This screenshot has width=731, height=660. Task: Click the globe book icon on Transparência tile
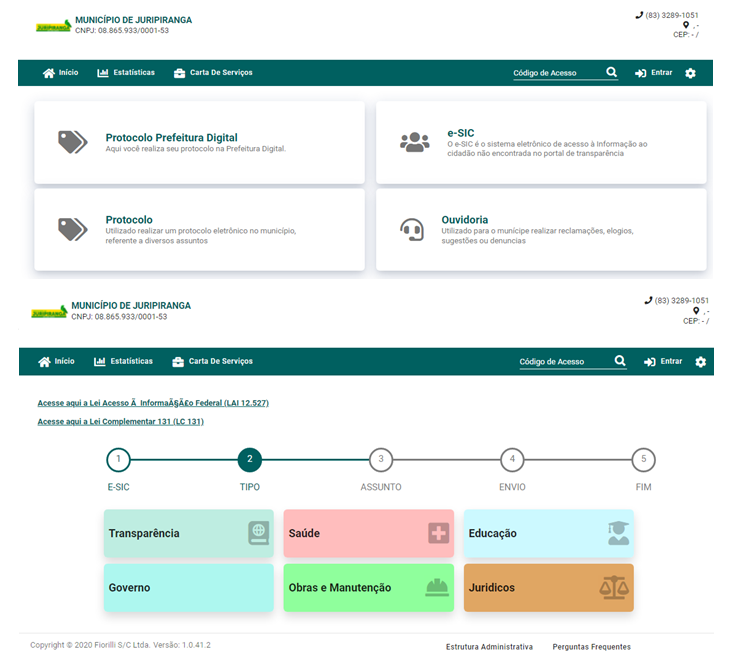point(259,533)
